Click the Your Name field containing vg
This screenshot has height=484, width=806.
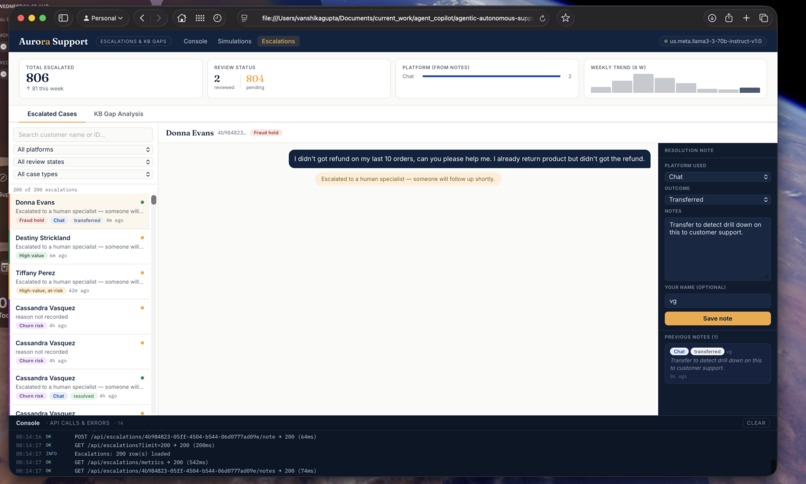(718, 301)
